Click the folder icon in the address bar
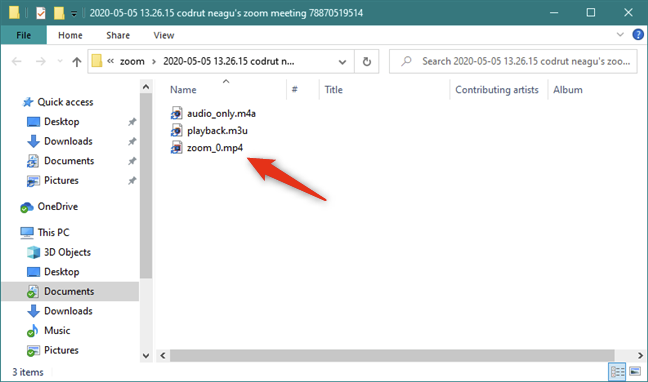The height and width of the screenshot is (382, 648). tap(97, 61)
